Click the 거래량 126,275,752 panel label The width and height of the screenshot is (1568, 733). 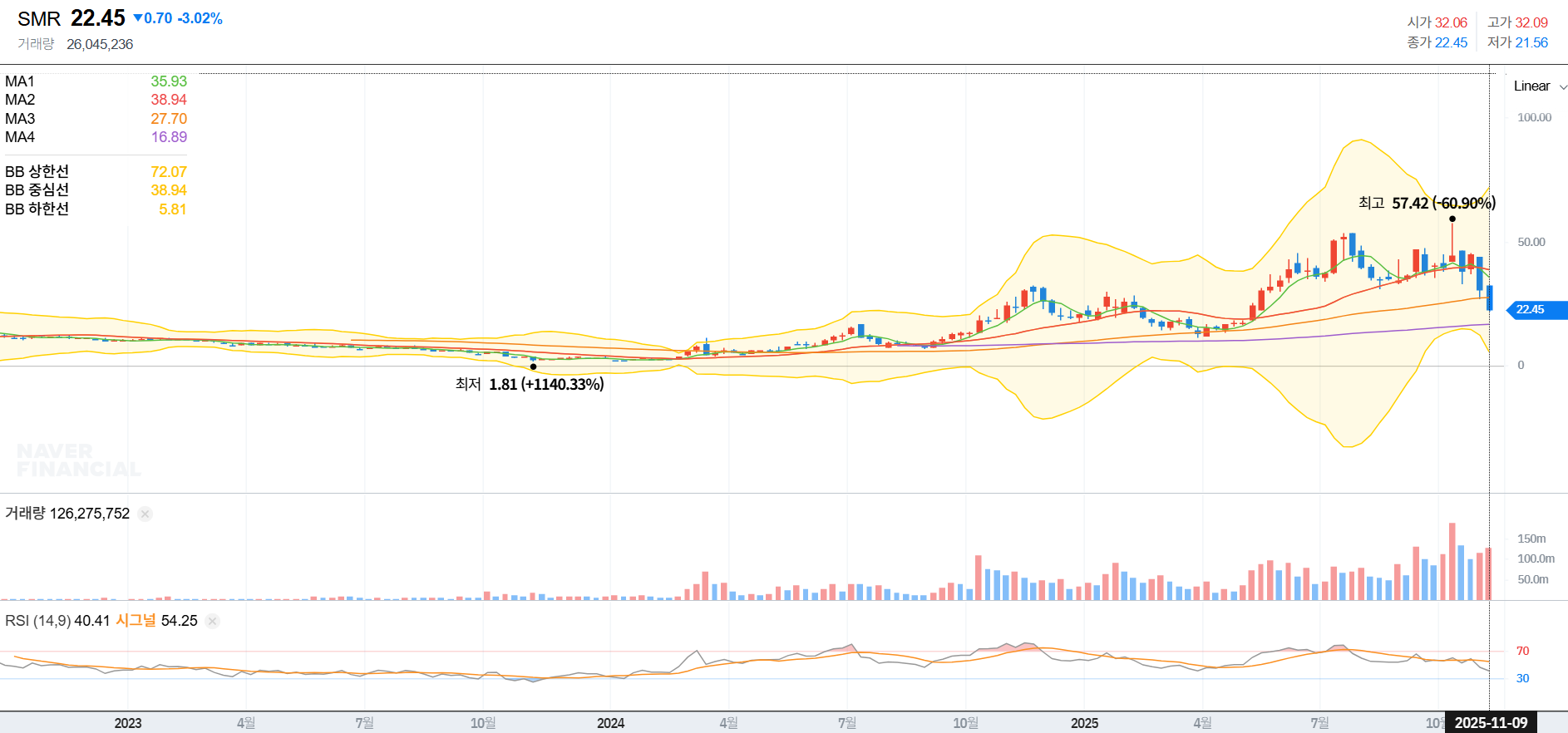pos(67,514)
